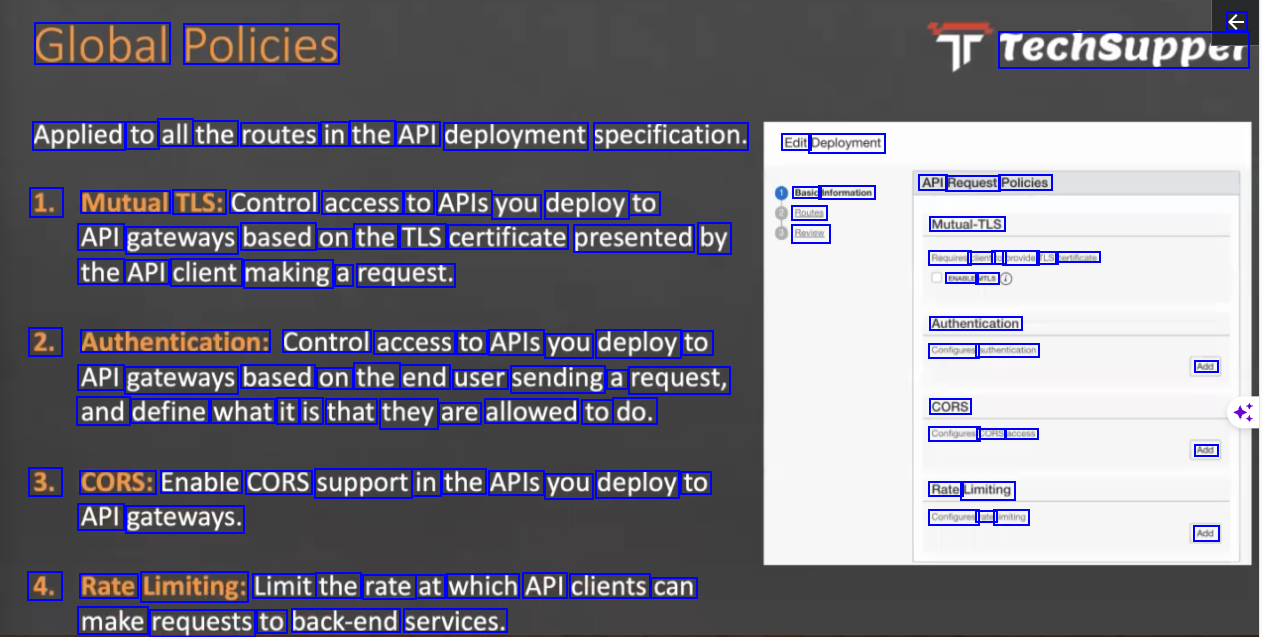Viewport: 1262px width, 637px height.
Task: Click the Rate Limiting section header in panel
Action: click(971, 490)
